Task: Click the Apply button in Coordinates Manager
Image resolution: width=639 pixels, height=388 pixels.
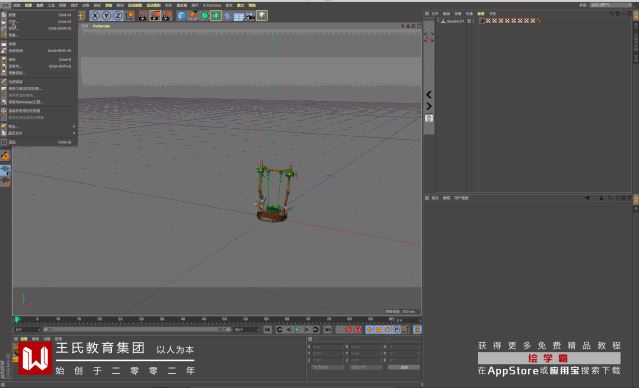Action: pyautogui.click(x=404, y=367)
